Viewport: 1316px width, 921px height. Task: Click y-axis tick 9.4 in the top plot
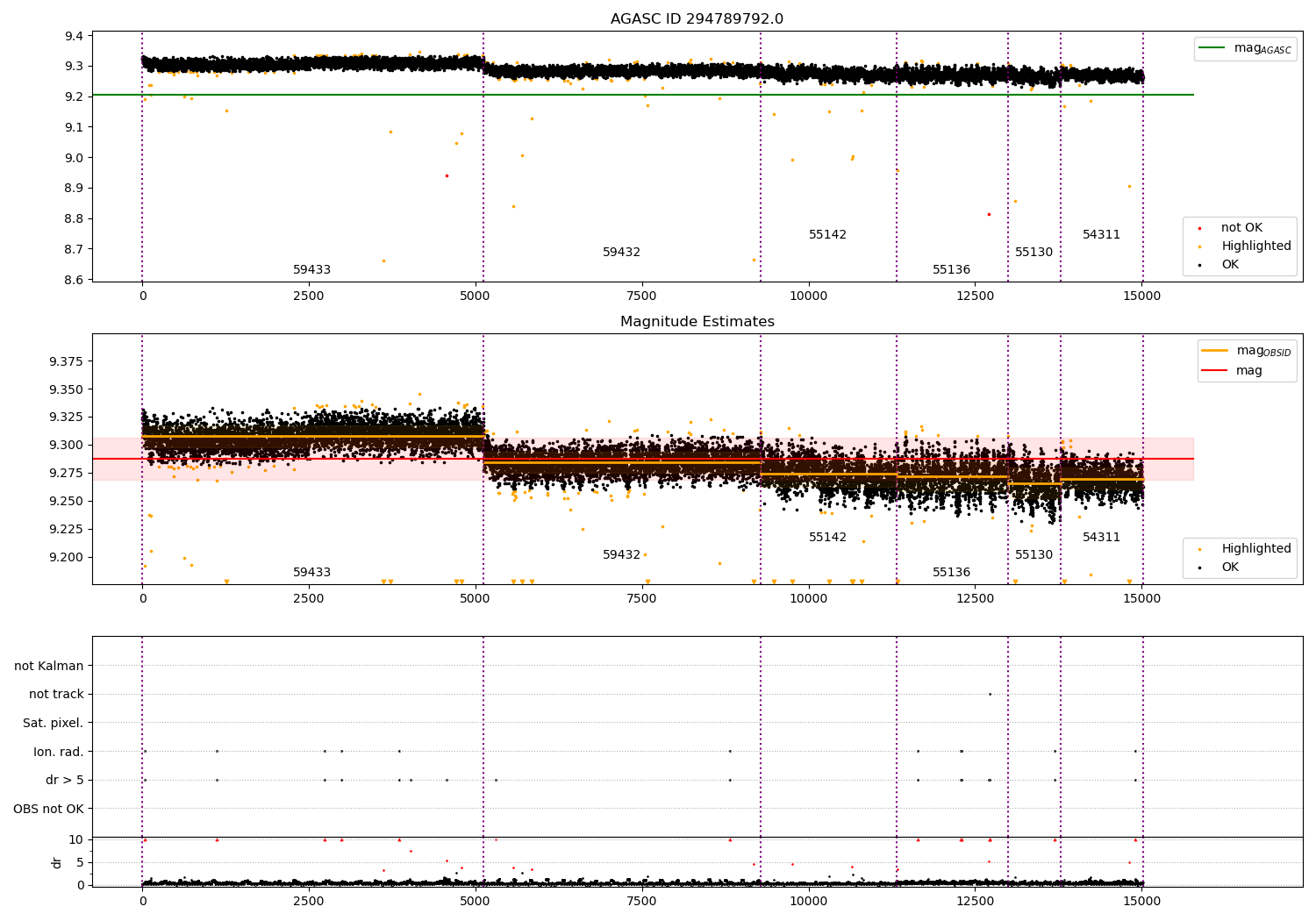pos(74,36)
